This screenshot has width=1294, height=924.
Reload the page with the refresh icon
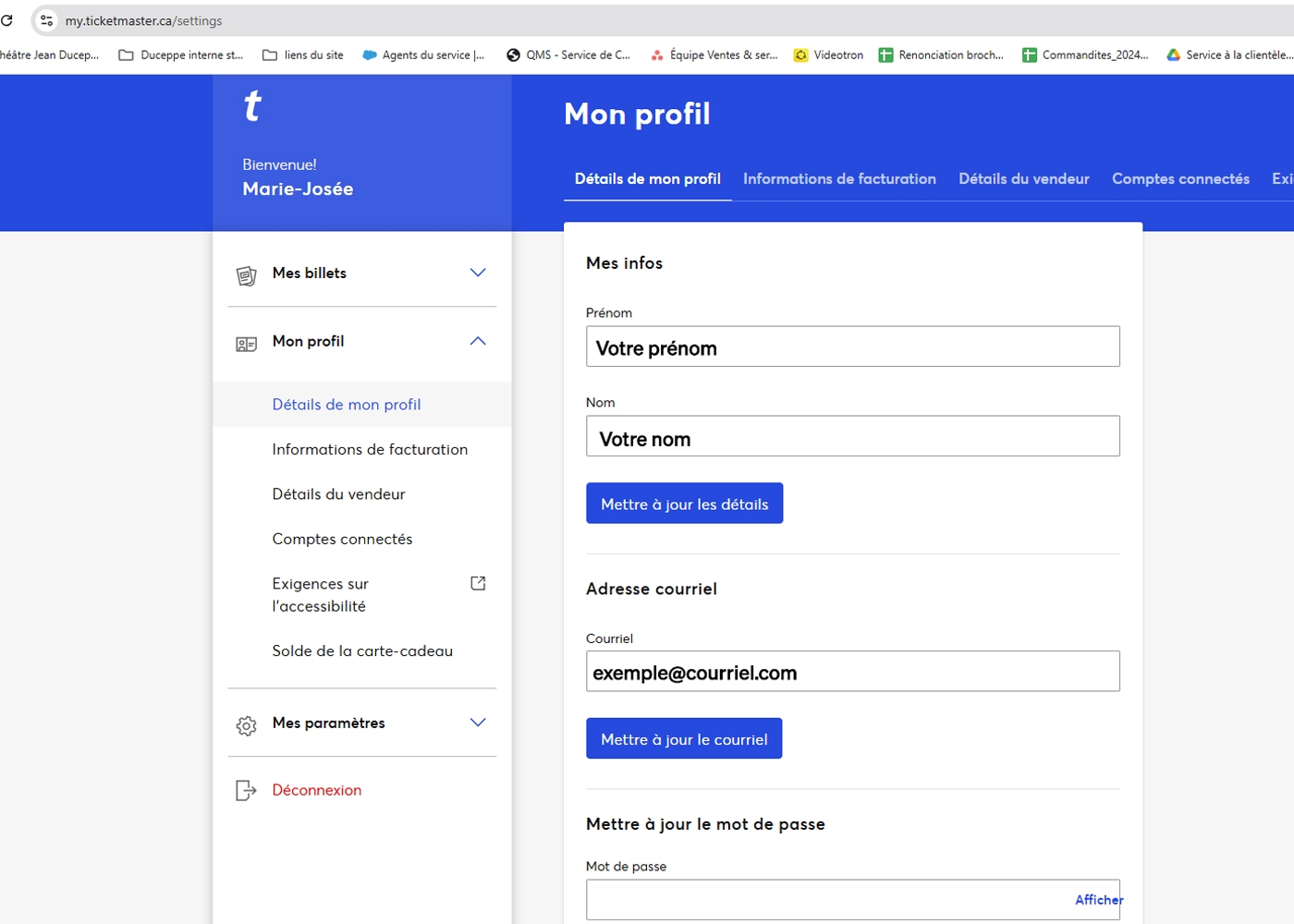(x=7, y=20)
